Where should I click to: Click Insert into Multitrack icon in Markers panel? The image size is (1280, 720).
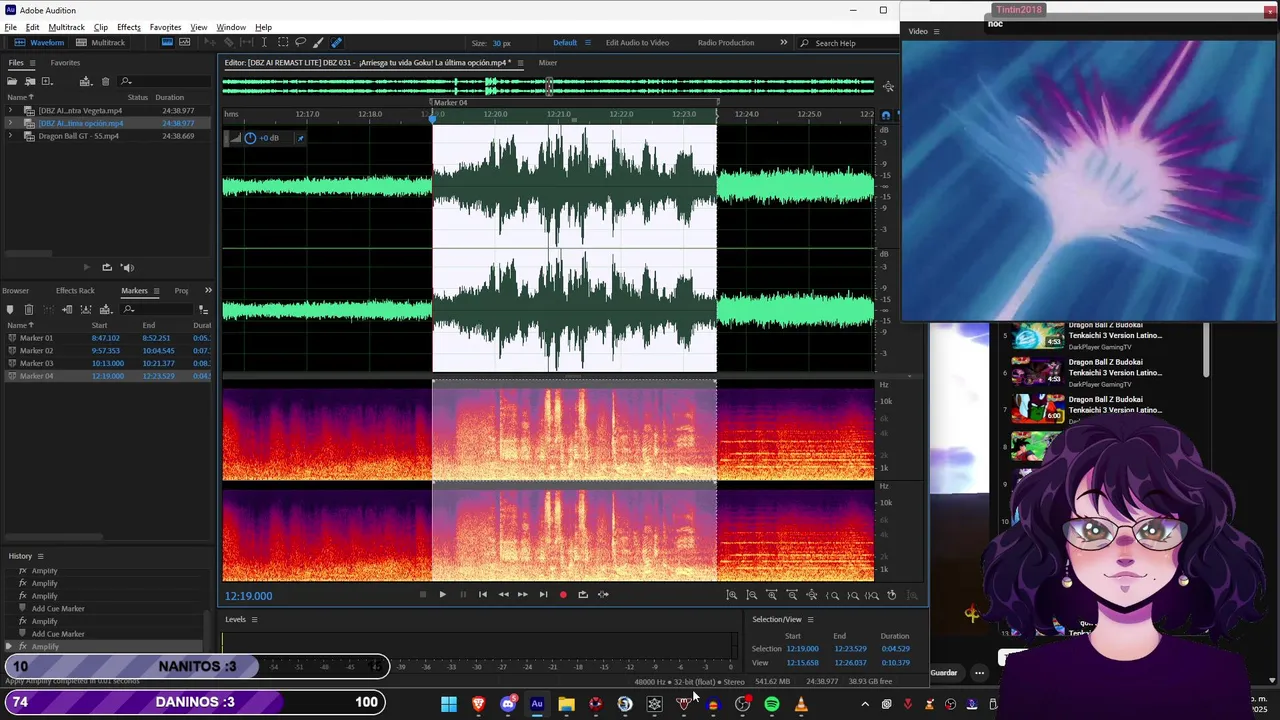point(105,310)
